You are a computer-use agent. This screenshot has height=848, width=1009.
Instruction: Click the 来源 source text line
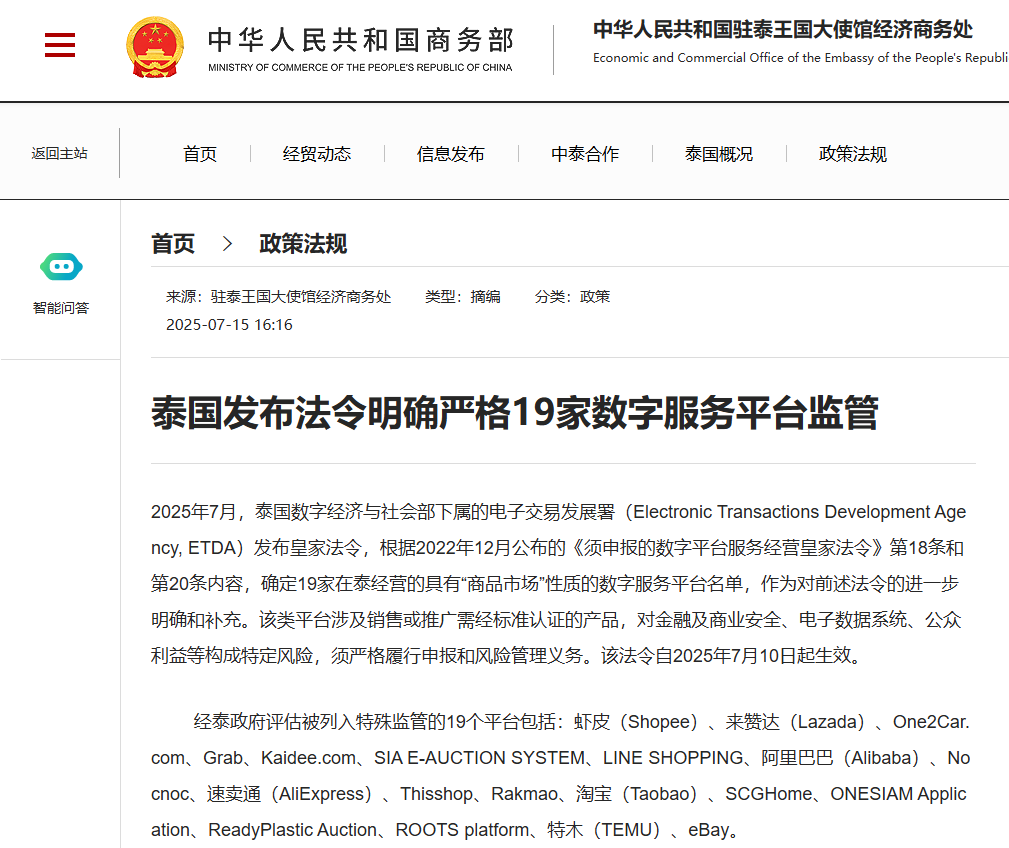[x=278, y=297]
